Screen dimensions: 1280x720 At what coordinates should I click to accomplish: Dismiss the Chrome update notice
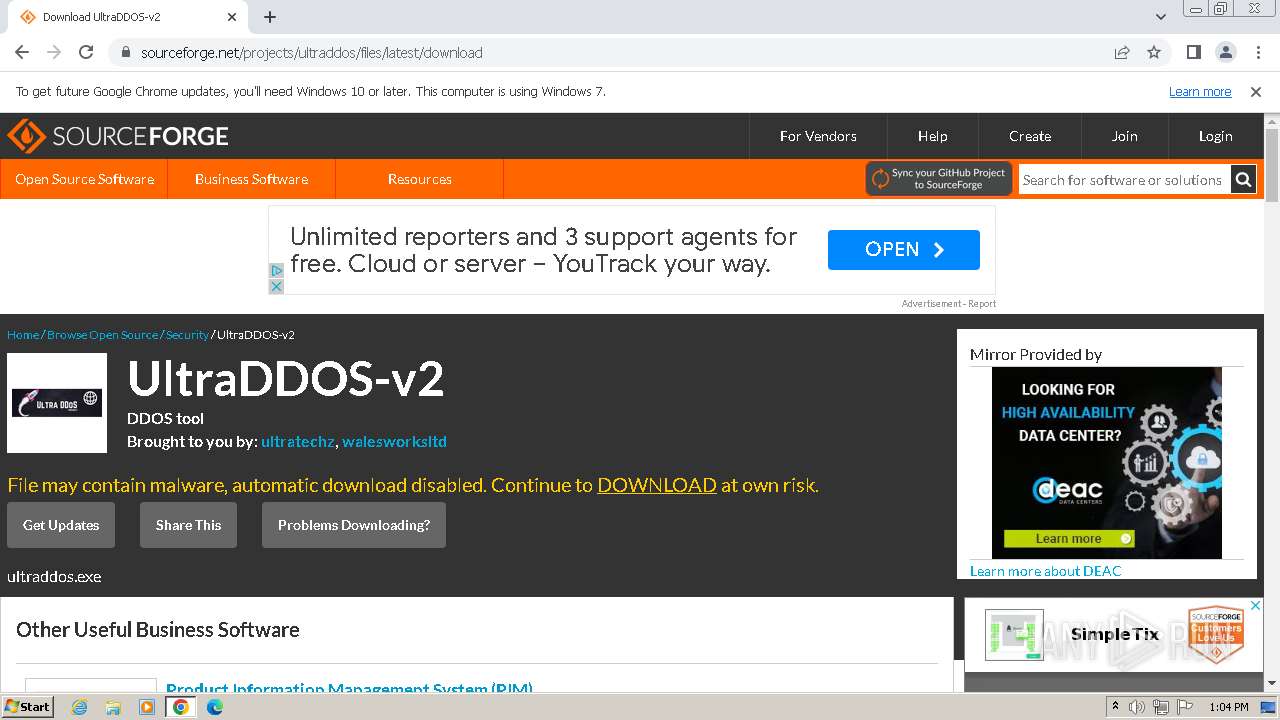(x=1256, y=91)
